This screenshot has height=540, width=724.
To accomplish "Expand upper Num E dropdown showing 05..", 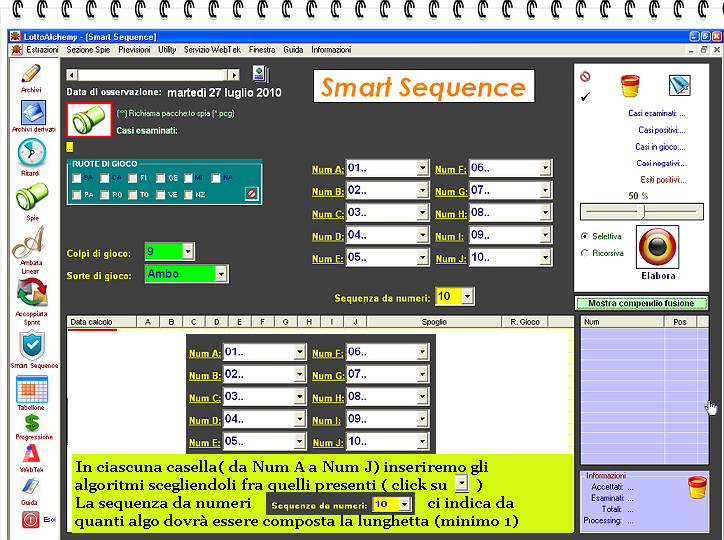I will 422,258.
